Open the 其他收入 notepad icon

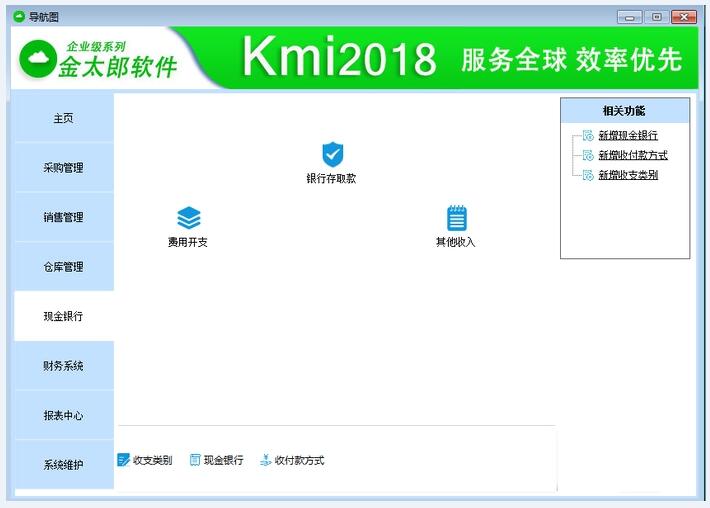(456, 218)
